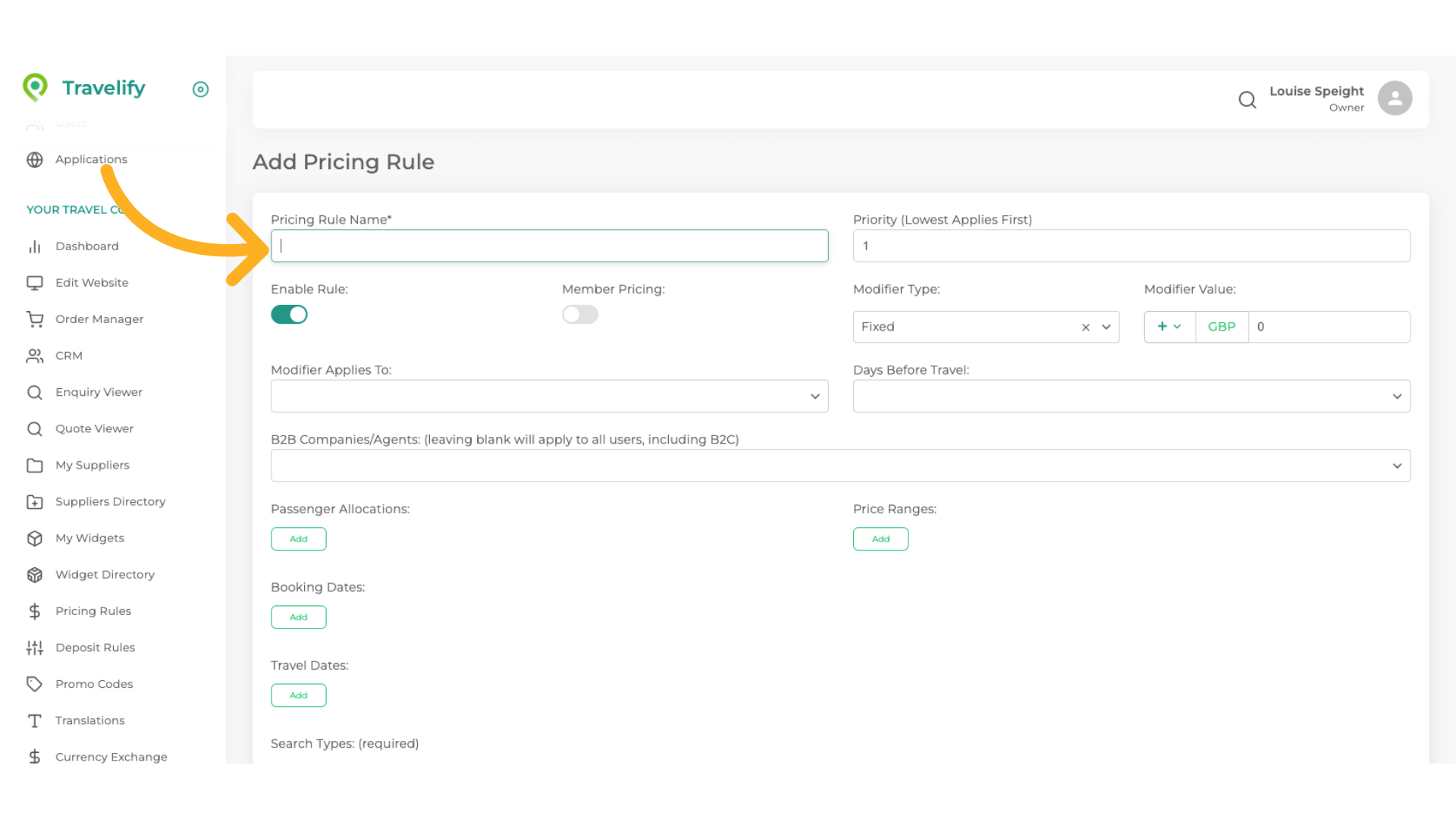1456x819 pixels.
Task: Turn on Member Pricing toggle
Action: click(x=580, y=315)
